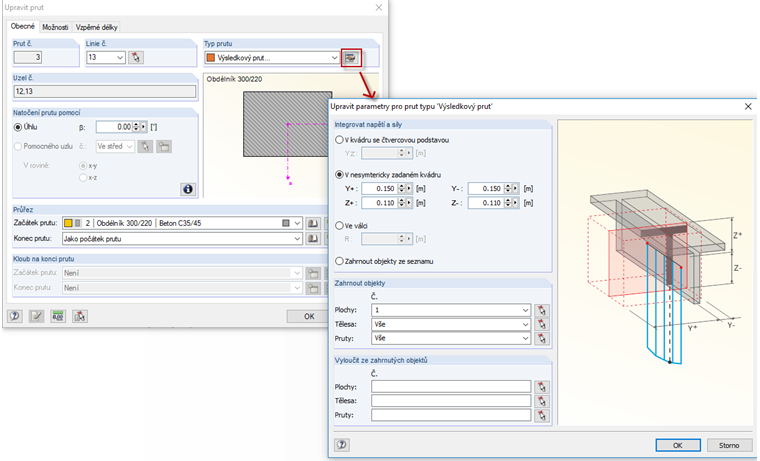Select Pomocného uzlu radio button
The height and width of the screenshot is (461, 760).
[18, 146]
